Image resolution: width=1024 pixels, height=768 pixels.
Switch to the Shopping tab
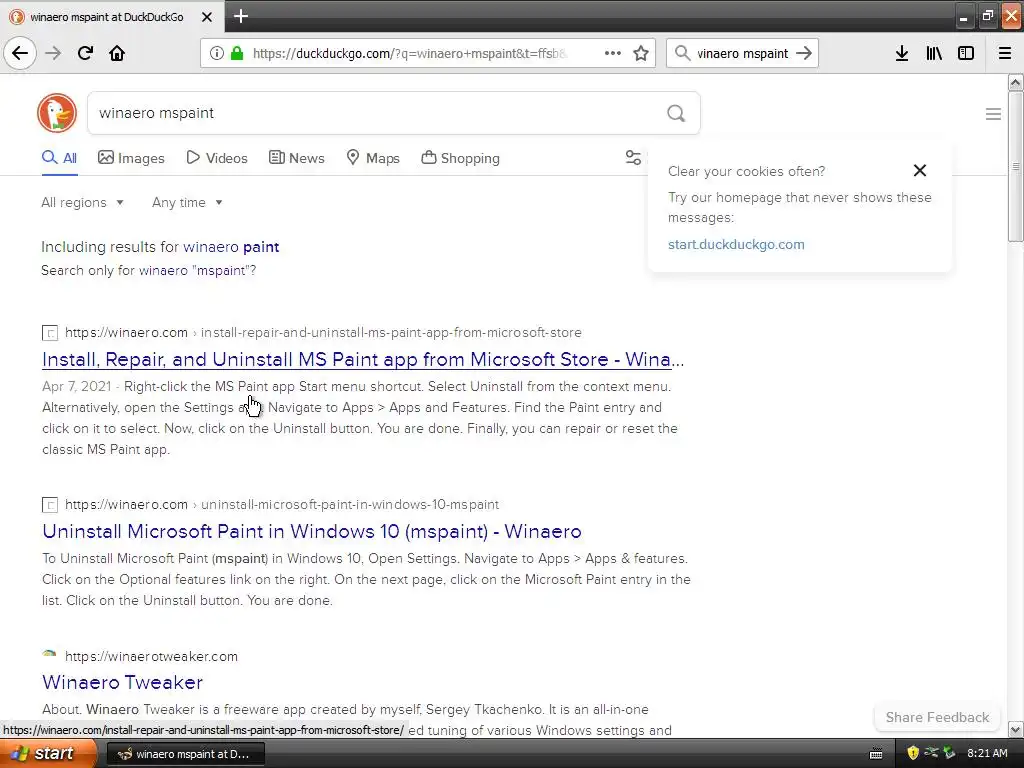click(460, 158)
